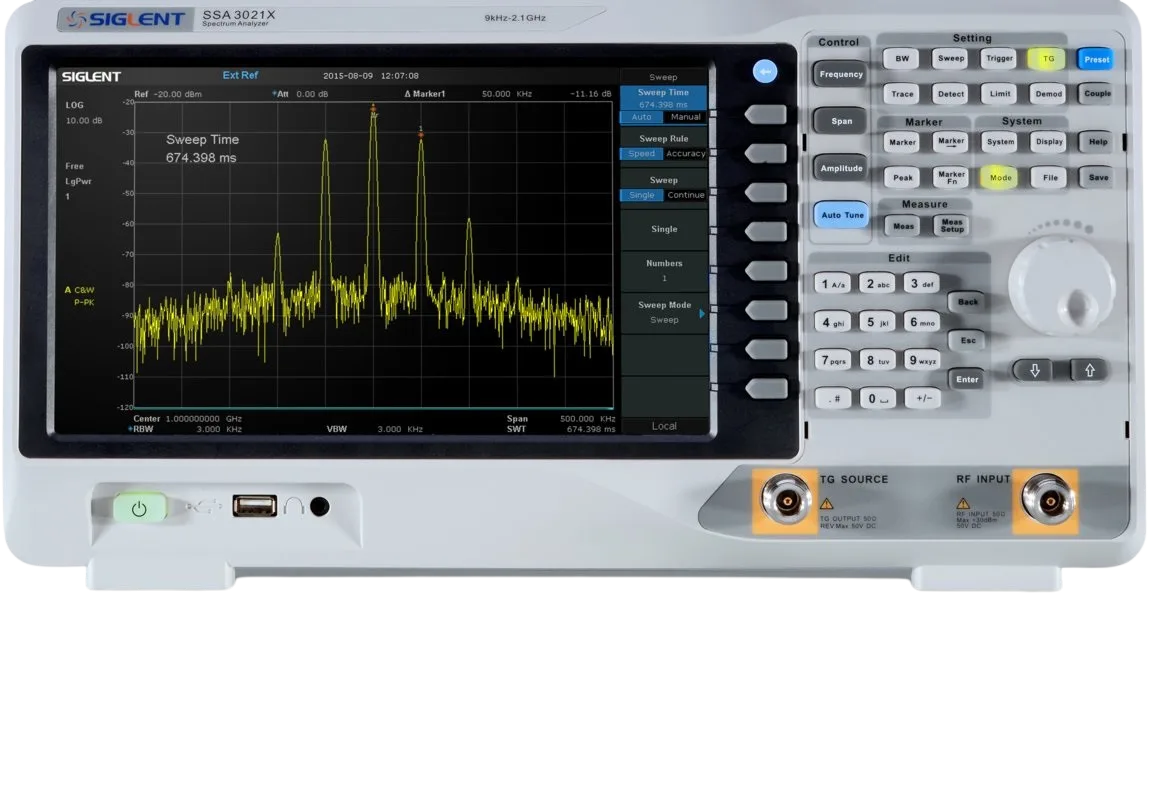Click the RF INPUT connector
This screenshot has height=796, width=1150.
(1045, 500)
